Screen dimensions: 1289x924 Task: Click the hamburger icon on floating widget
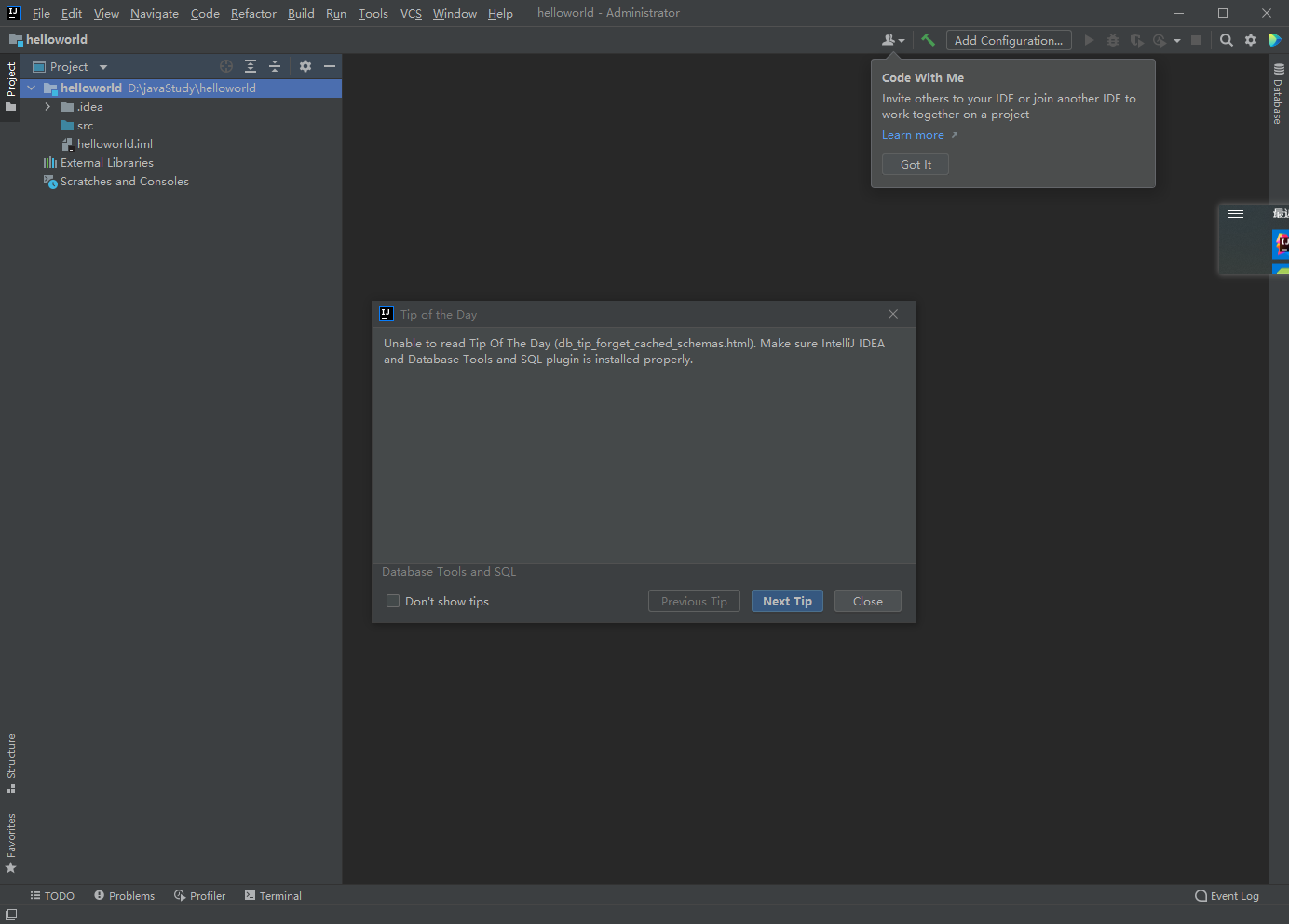(1236, 214)
